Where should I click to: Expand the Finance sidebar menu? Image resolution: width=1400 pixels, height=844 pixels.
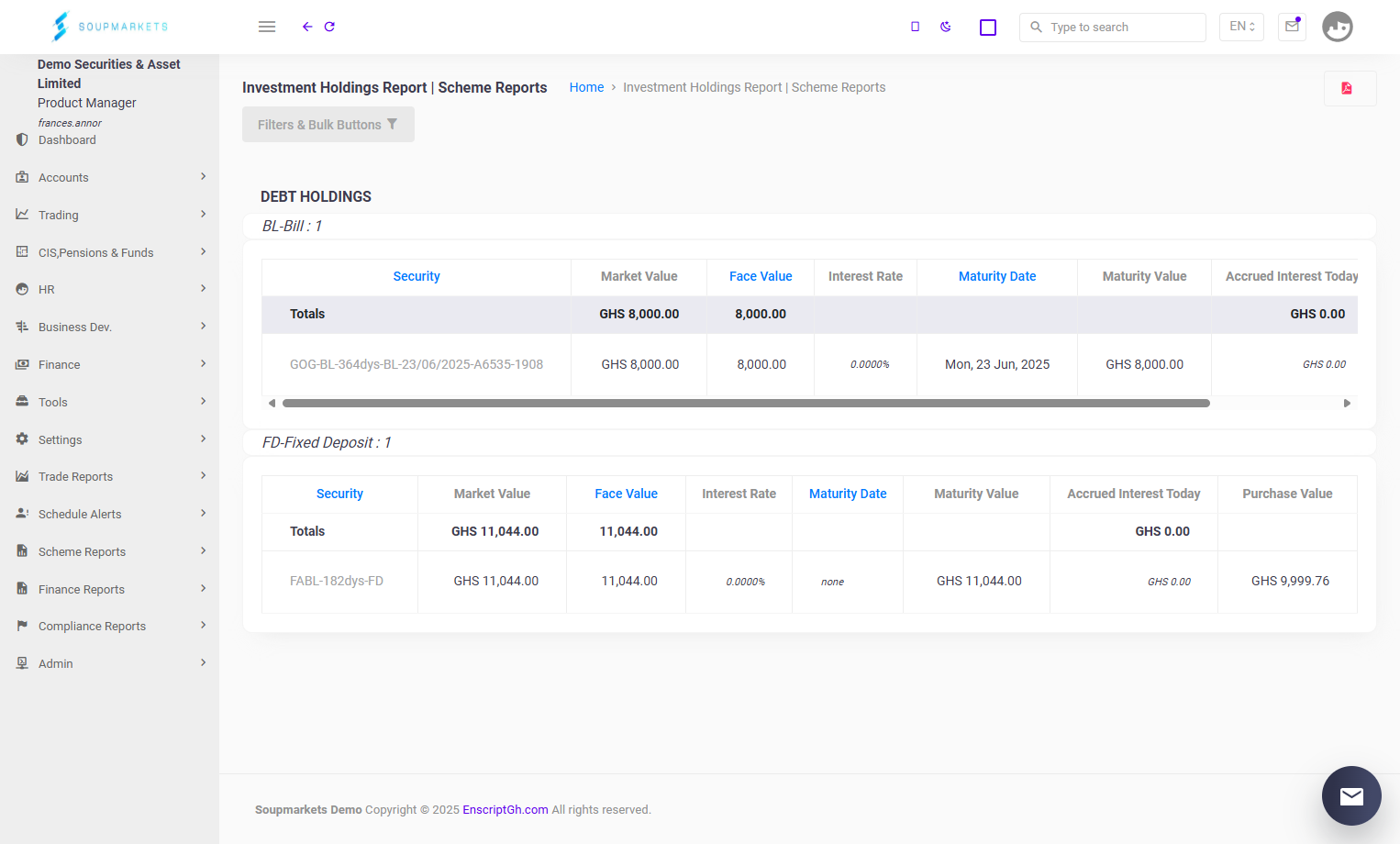point(110,364)
